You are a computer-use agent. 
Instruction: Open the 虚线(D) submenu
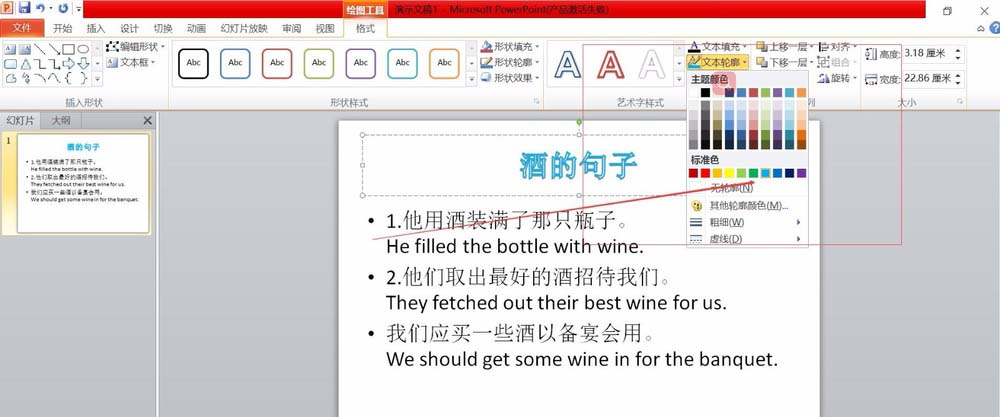747,239
